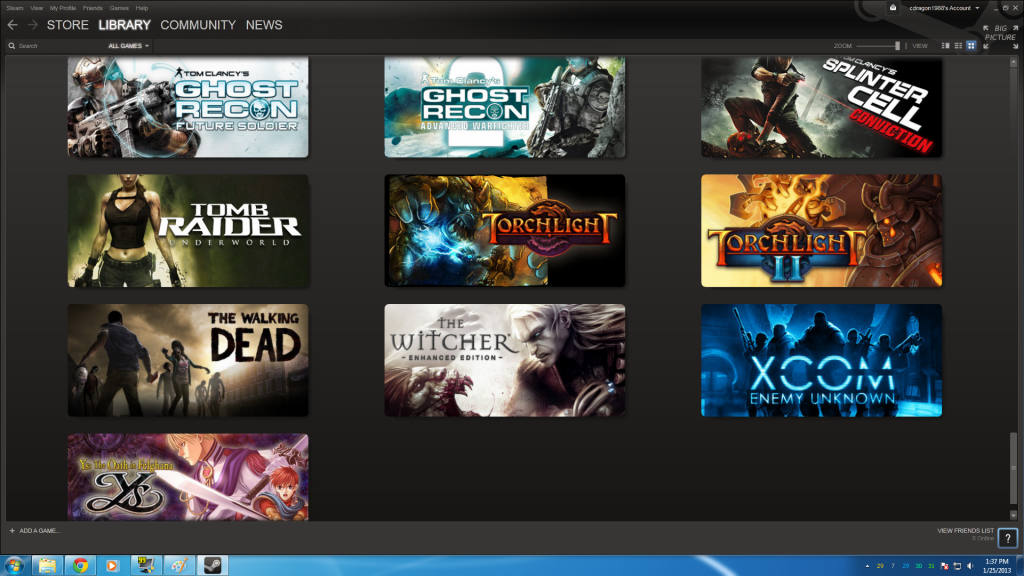The height and width of the screenshot is (576, 1024).
Task: Click the scrollbar down arrow
Action: (x=1014, y=515)
